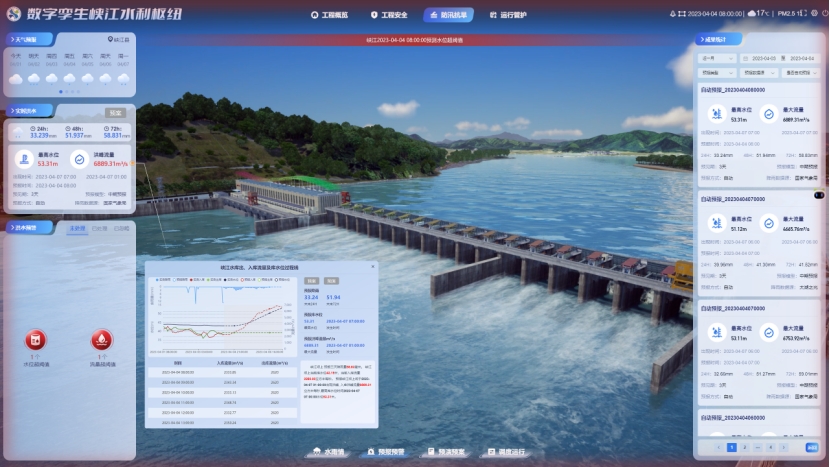
Task: Collapse the flood forecast panel header above 24h rainfall
Action: (29, 111)
